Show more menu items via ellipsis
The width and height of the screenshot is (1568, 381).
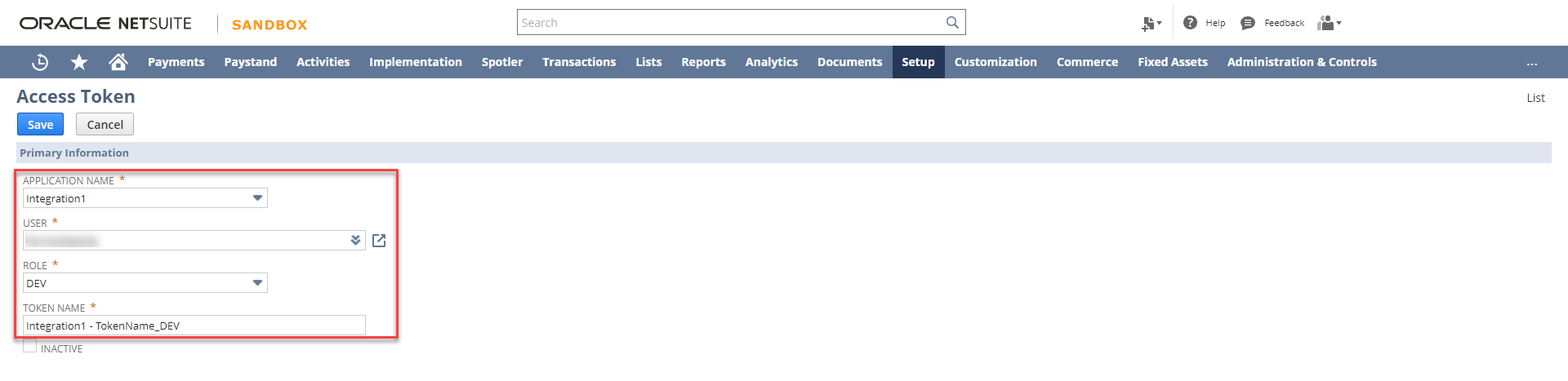point(1532,63)
